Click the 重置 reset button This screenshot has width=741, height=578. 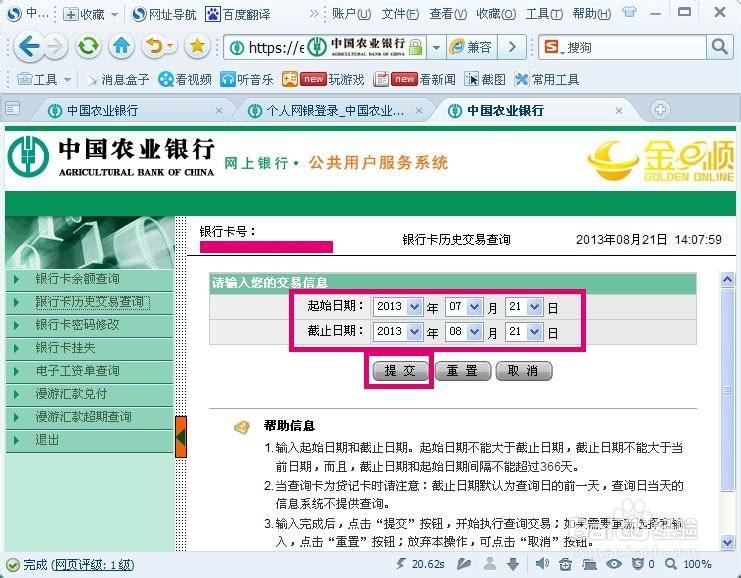(x=462, y=371)
